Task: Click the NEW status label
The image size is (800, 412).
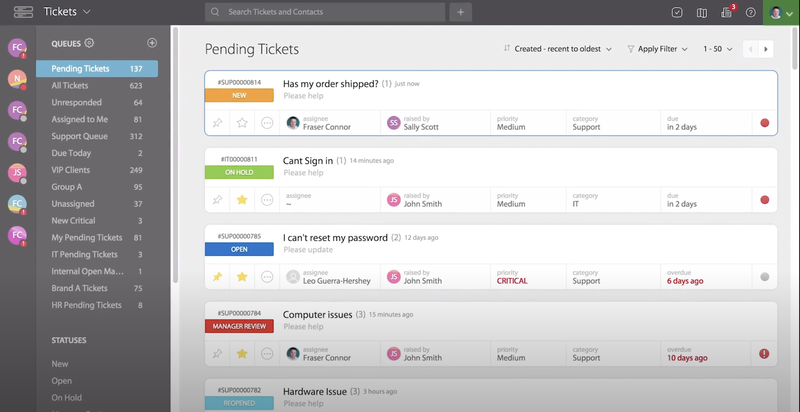Action: click(x=239, y=95)
